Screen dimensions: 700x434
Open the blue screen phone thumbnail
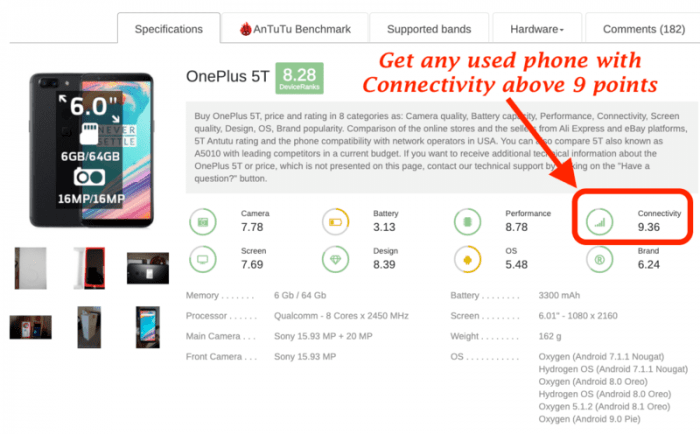tap(148, 327)
